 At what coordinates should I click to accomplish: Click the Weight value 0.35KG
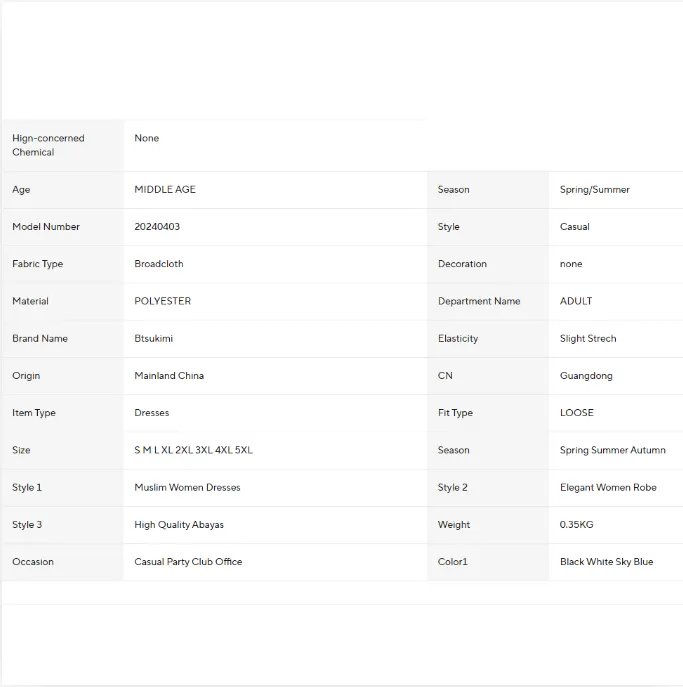[577, 524]
